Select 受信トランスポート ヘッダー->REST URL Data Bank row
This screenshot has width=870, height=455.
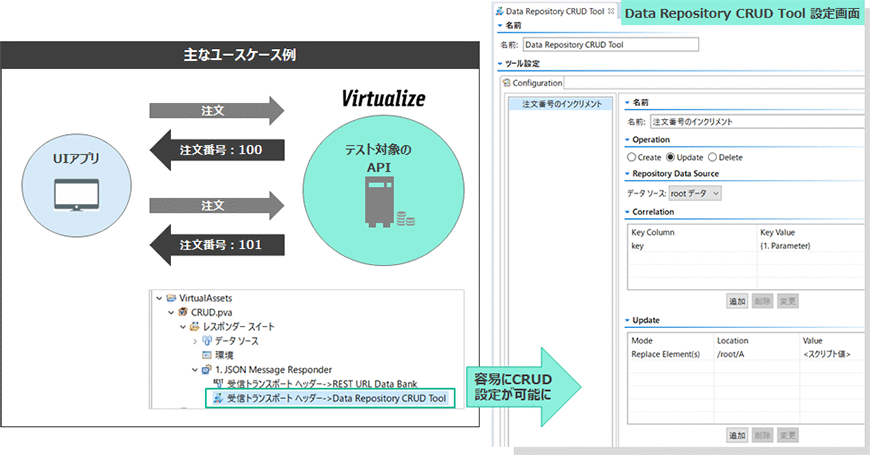(322, 383)
